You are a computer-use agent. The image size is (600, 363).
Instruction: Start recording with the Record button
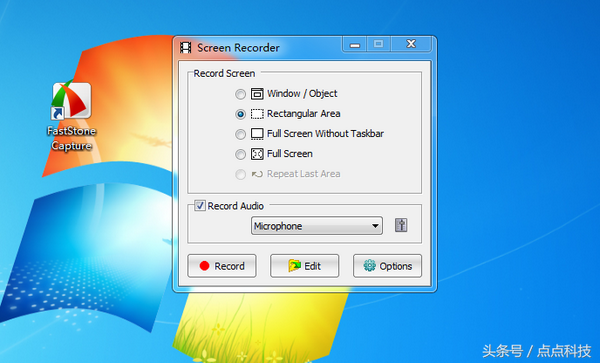222,266
